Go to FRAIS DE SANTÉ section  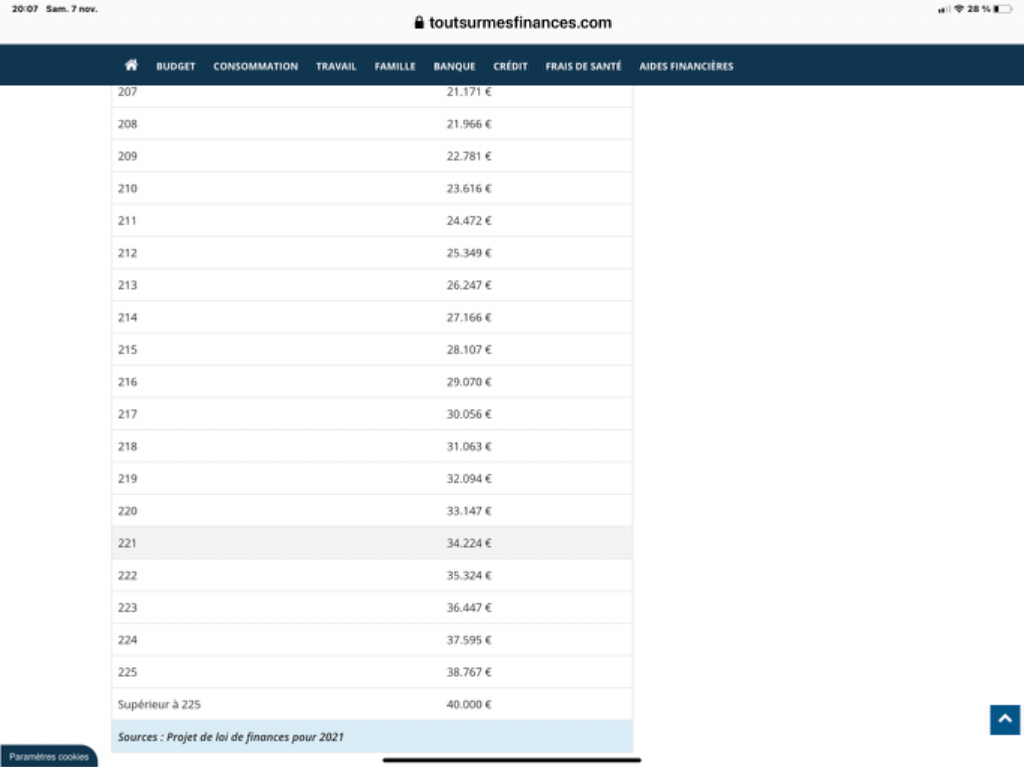coord(583,67)
